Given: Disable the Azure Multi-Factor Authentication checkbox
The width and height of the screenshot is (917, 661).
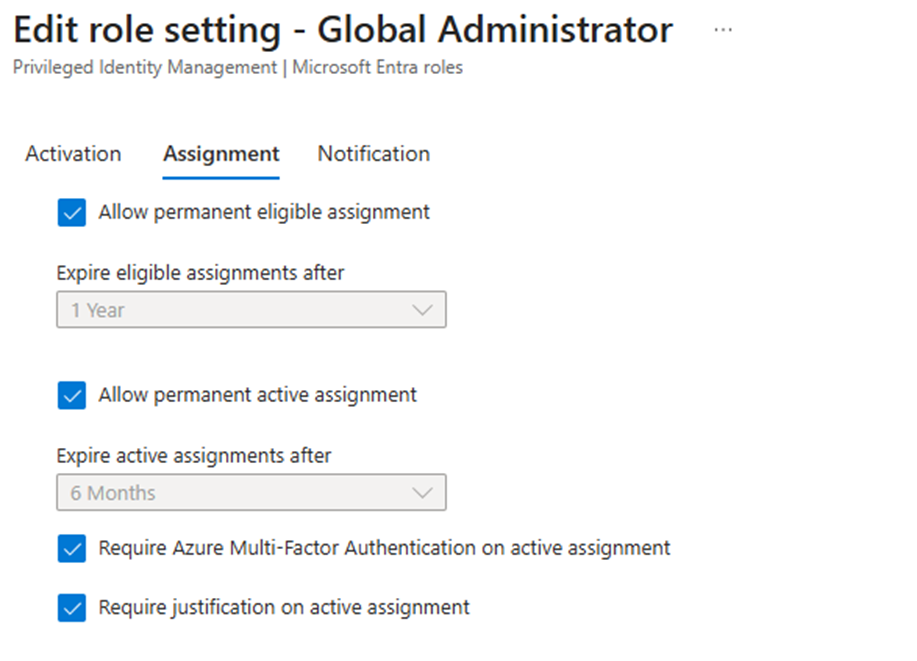Looking at the screenshot, I should pyautogui.click(x=72, y=549).
